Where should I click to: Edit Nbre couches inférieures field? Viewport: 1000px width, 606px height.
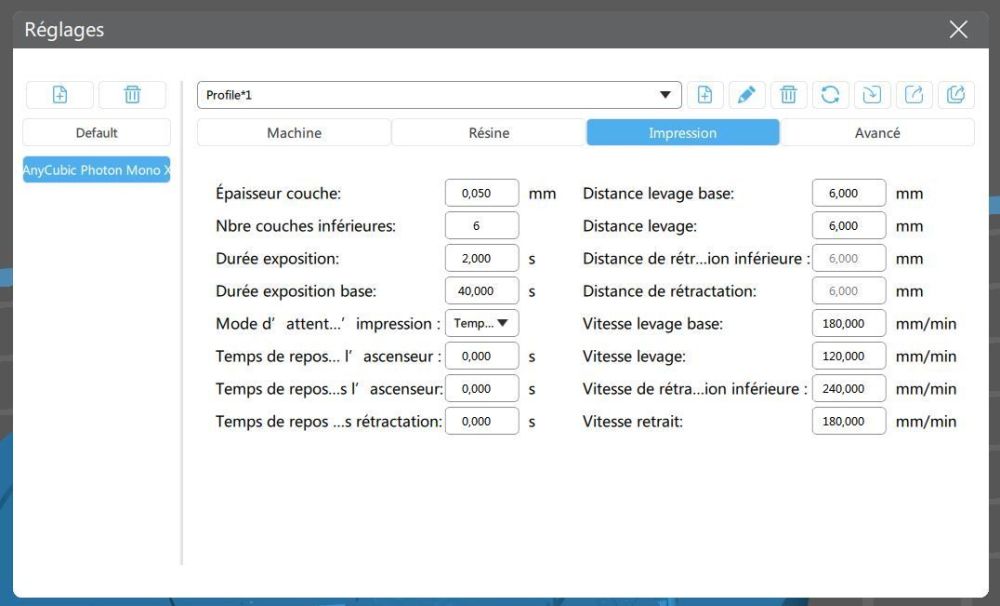(482, 226)
